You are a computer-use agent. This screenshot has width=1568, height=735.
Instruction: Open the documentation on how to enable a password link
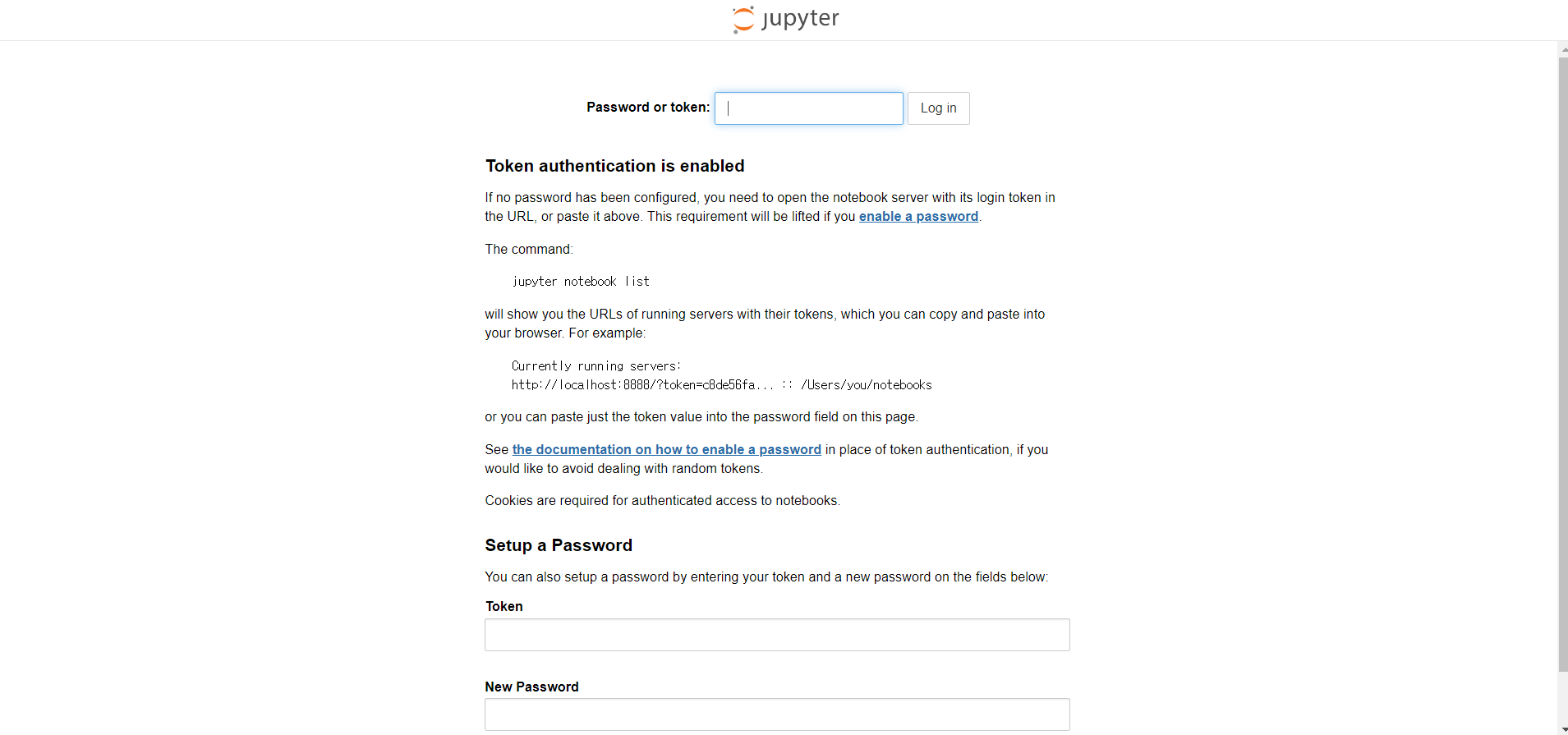pyautogui.click(x=666, y=450)
